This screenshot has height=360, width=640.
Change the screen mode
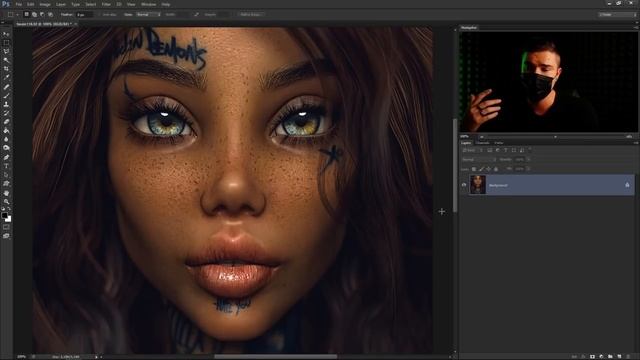click(x=6, y=236)
